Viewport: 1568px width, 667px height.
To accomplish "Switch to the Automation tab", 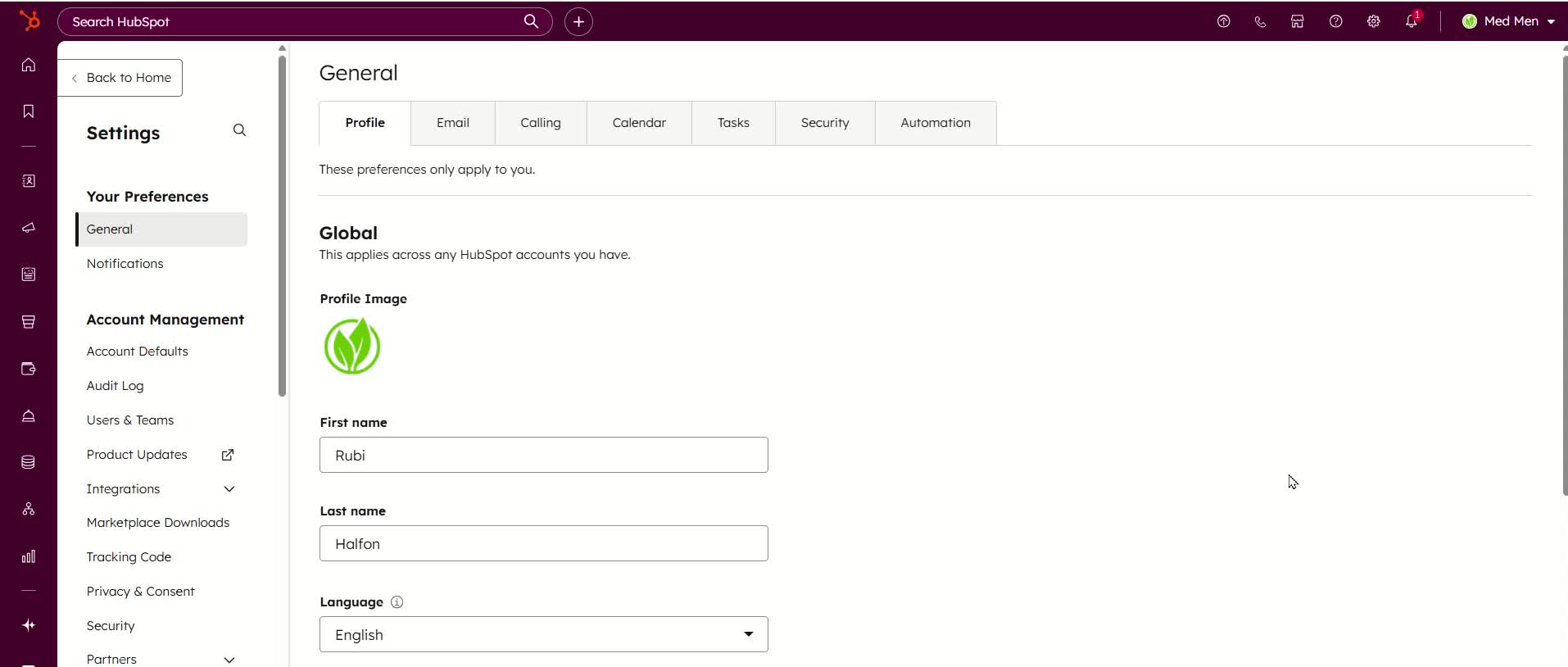I will [935, 123].
